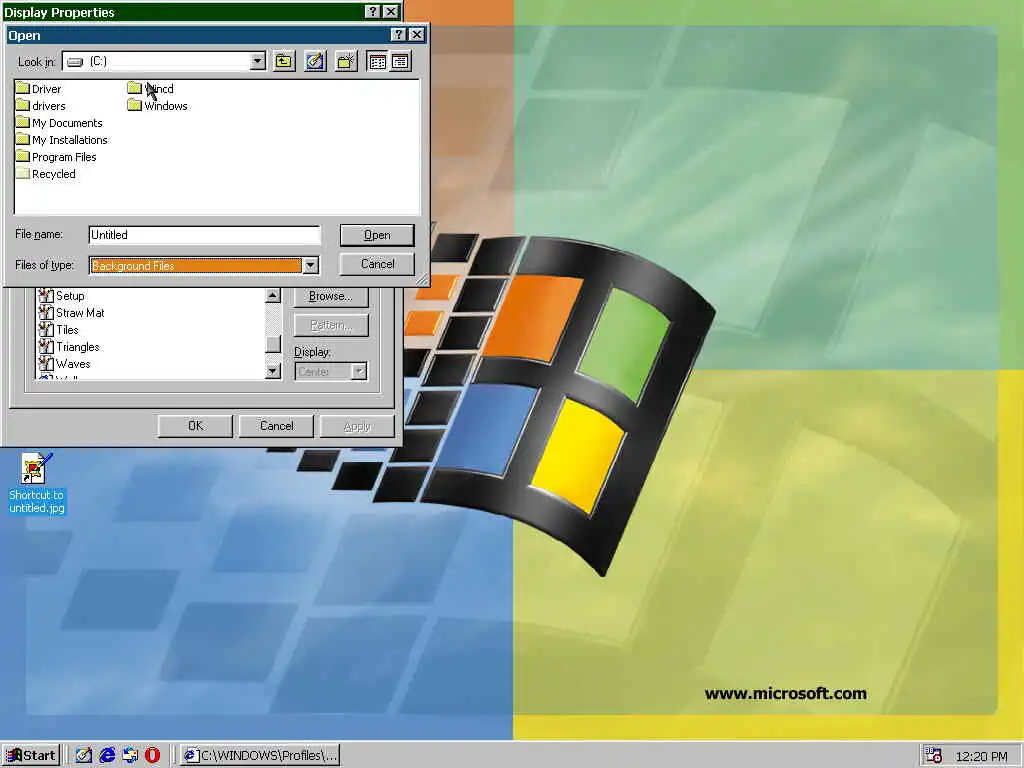
Task: Select the Setup wallpaper entry
Action: coord(61,296)
